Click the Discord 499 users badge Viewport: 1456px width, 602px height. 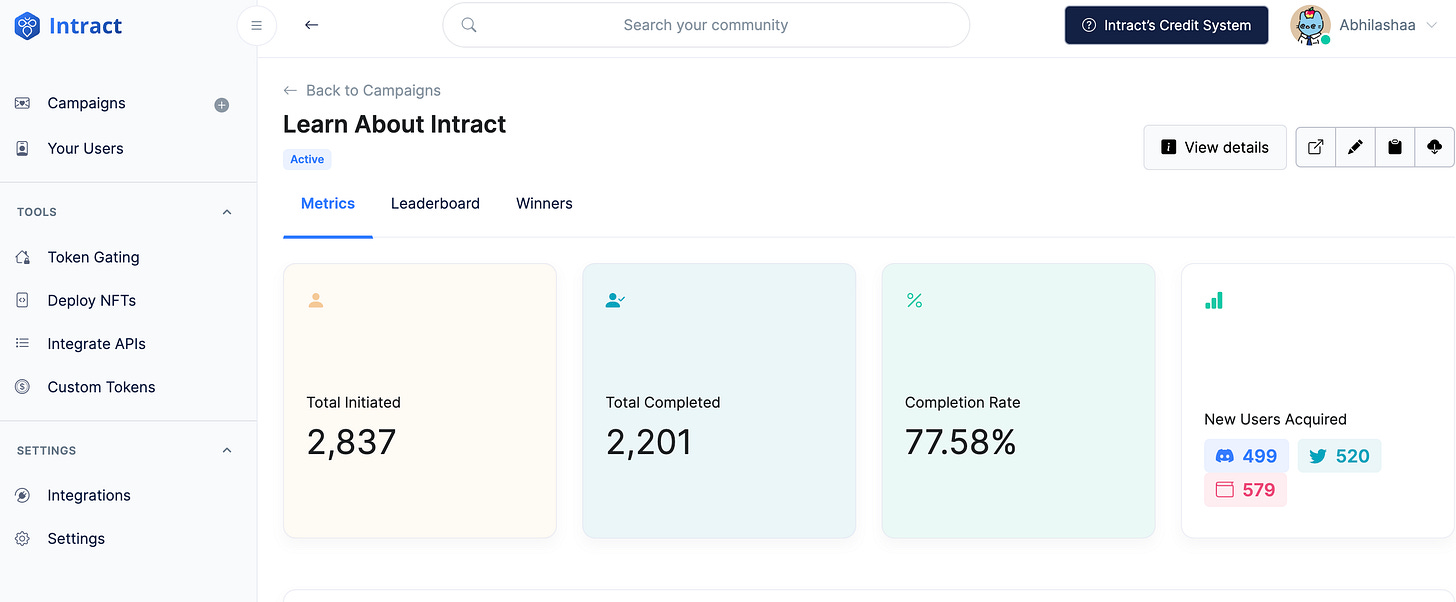[1246, 456]
